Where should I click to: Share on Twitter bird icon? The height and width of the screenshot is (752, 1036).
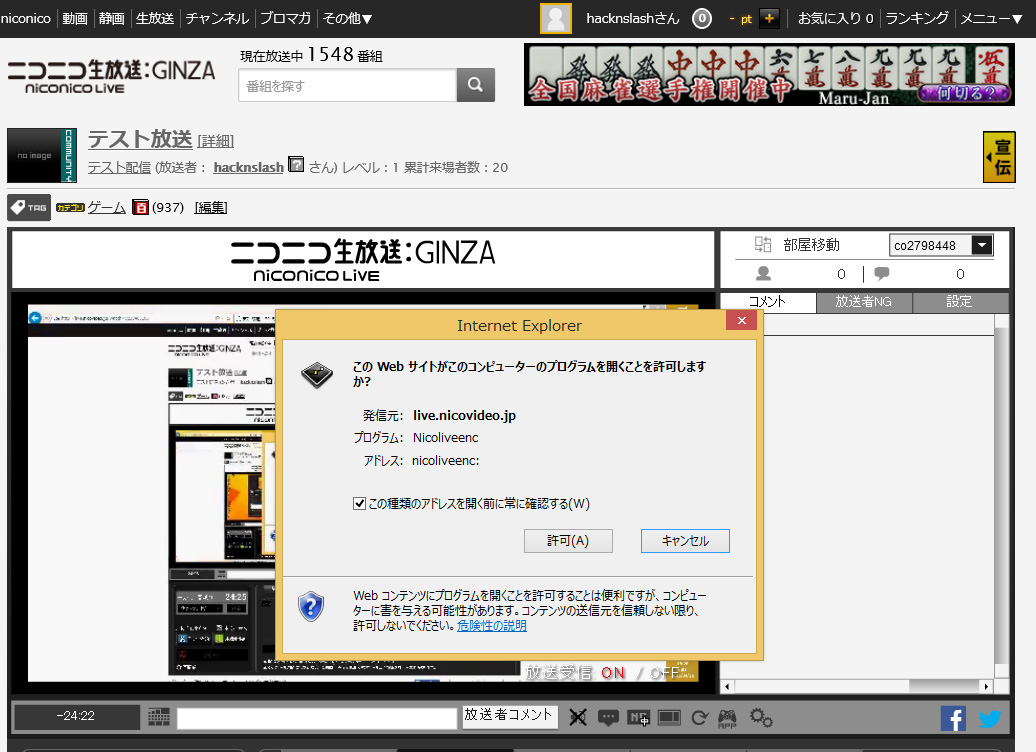pos(990,718)
